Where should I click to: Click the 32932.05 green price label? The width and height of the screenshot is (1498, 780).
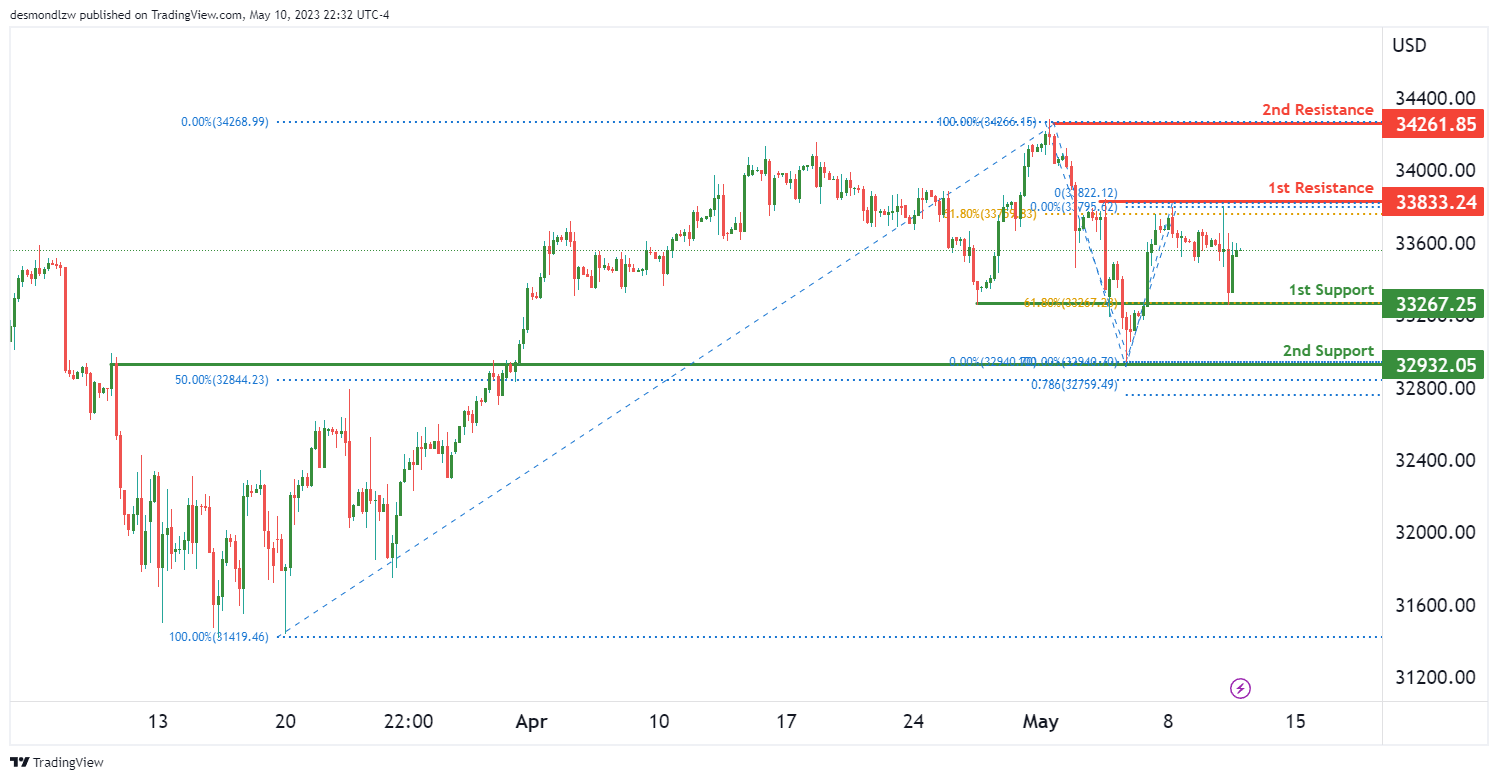click(x=1433, y=365)
